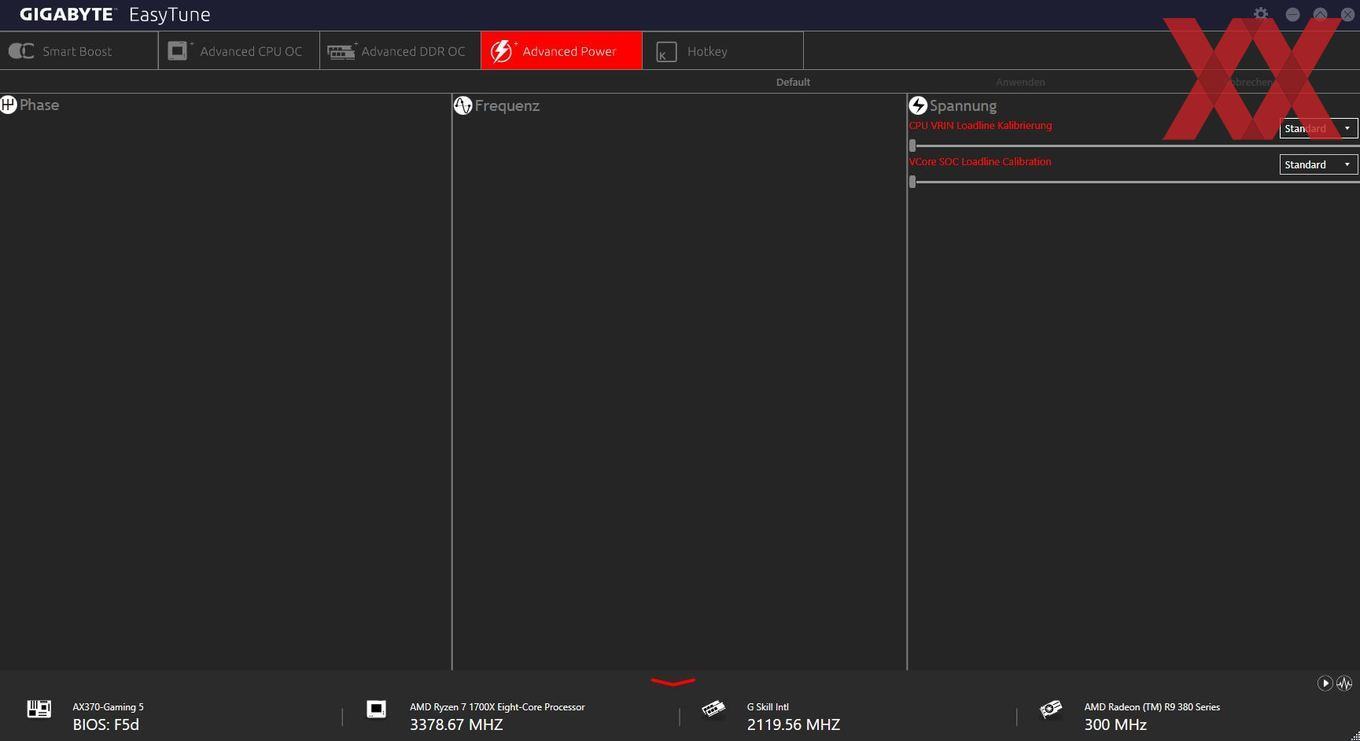
Task: Click the Hotkey K icon
Action: pyautogui.click(x=666, y=52)
